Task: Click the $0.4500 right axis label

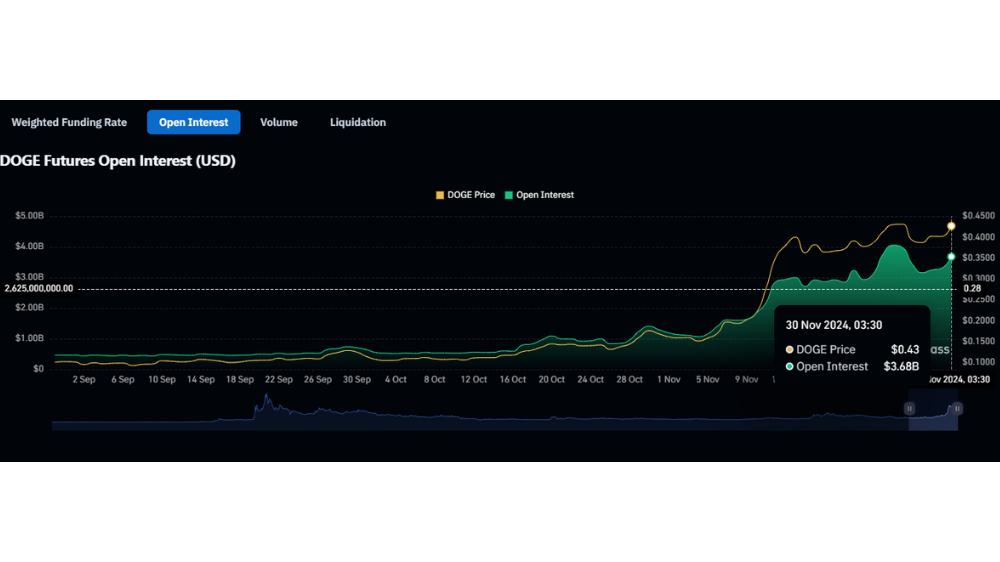Action: coord(978,216)
